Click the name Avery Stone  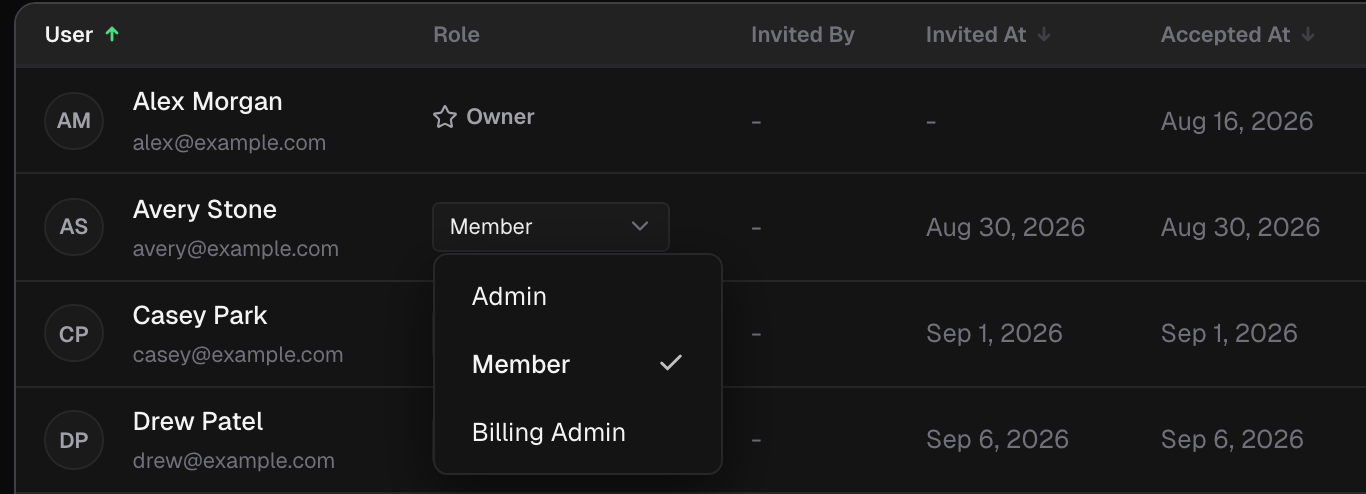click(x=205, y=210)
